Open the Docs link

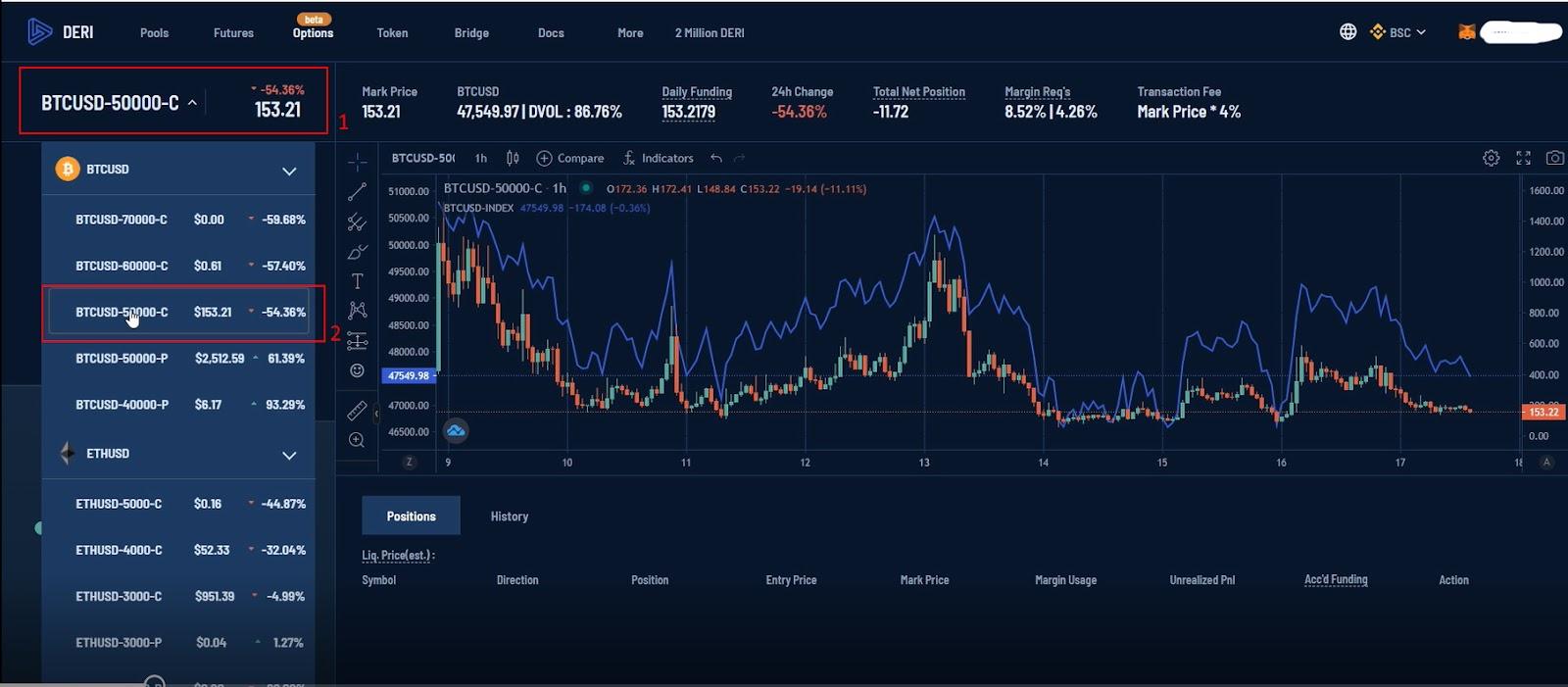click(551, 32)
